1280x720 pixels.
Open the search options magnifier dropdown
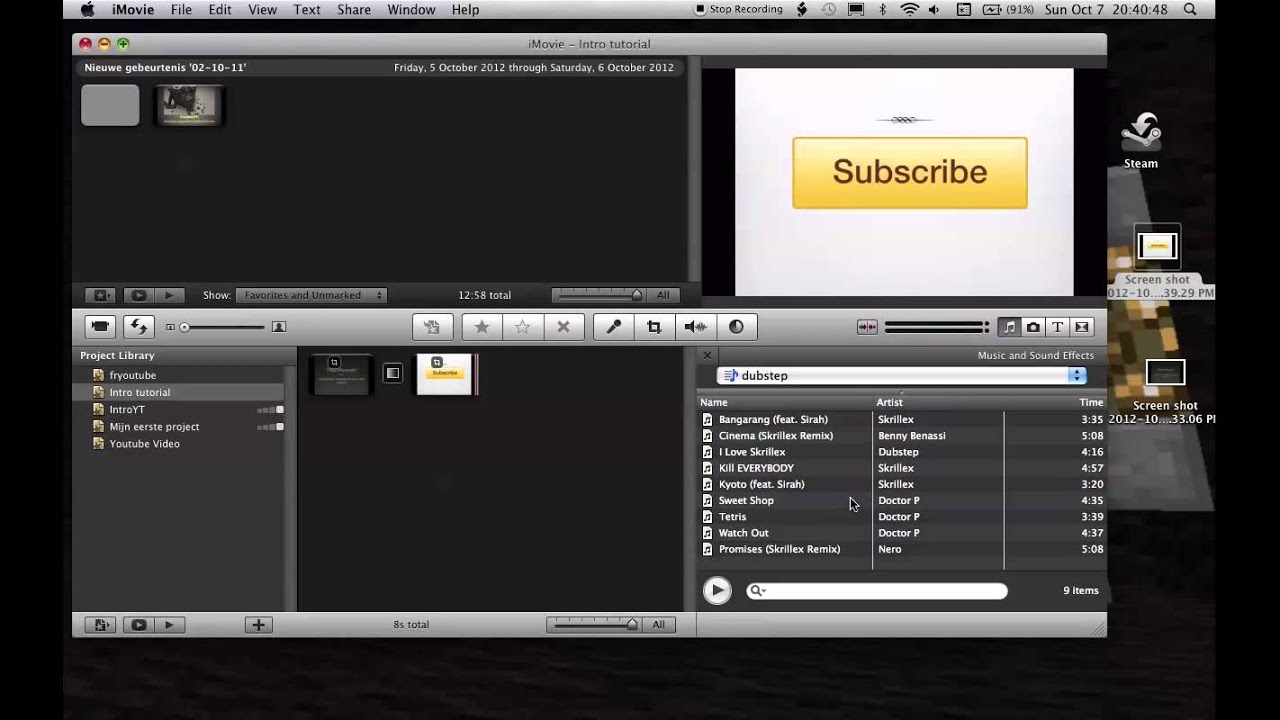pyautogui.click(x=758, y=591)
